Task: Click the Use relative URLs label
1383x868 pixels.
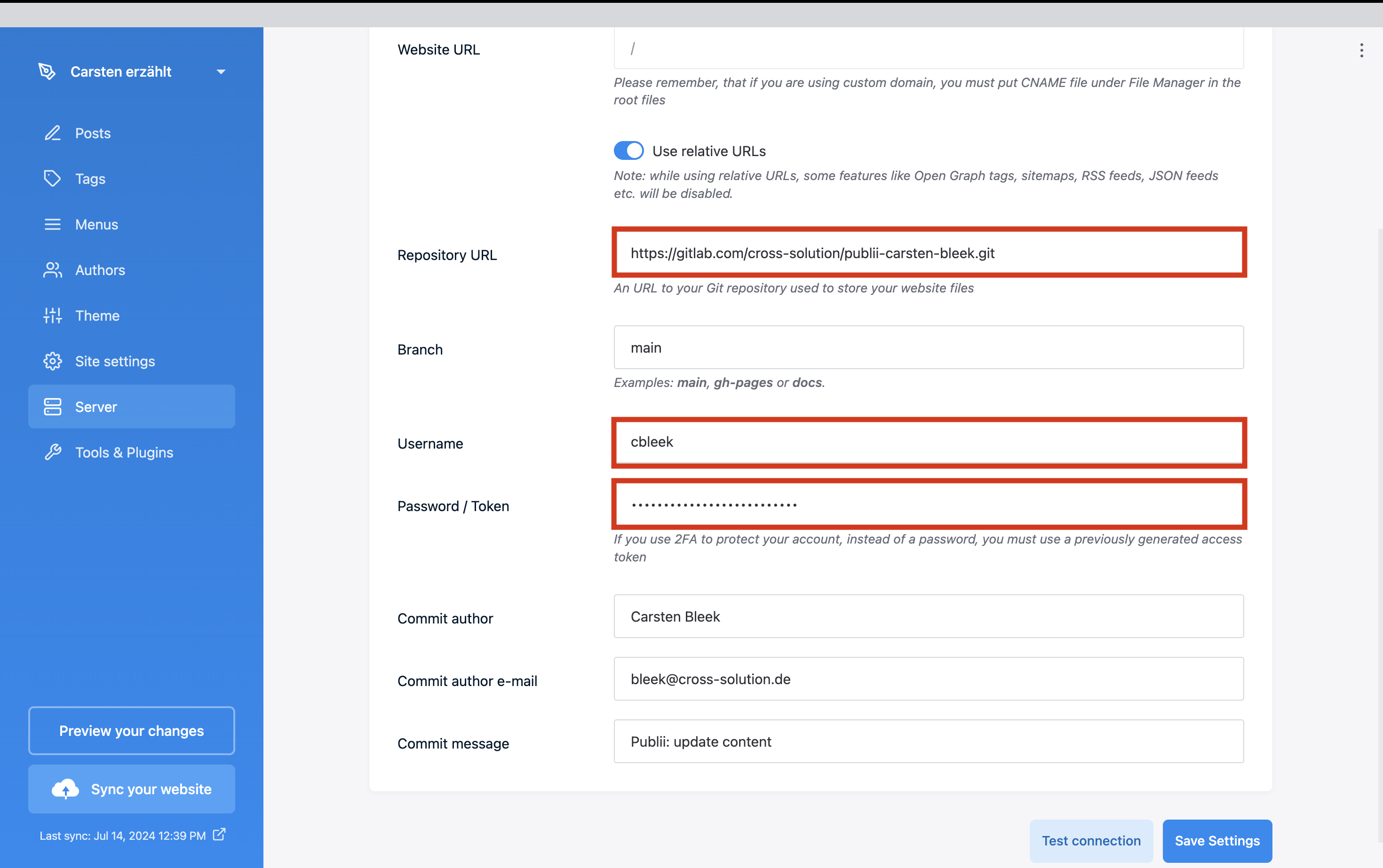Action: point(709,151)
